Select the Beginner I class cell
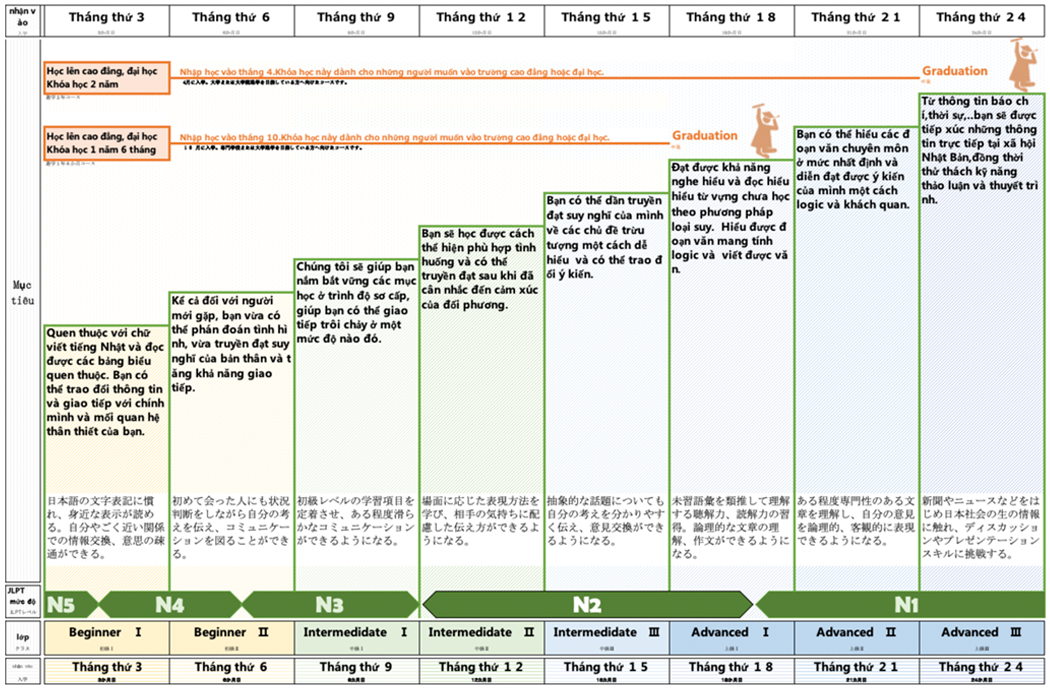Screen dimensions: 1050x689 [x=106, y=635]
